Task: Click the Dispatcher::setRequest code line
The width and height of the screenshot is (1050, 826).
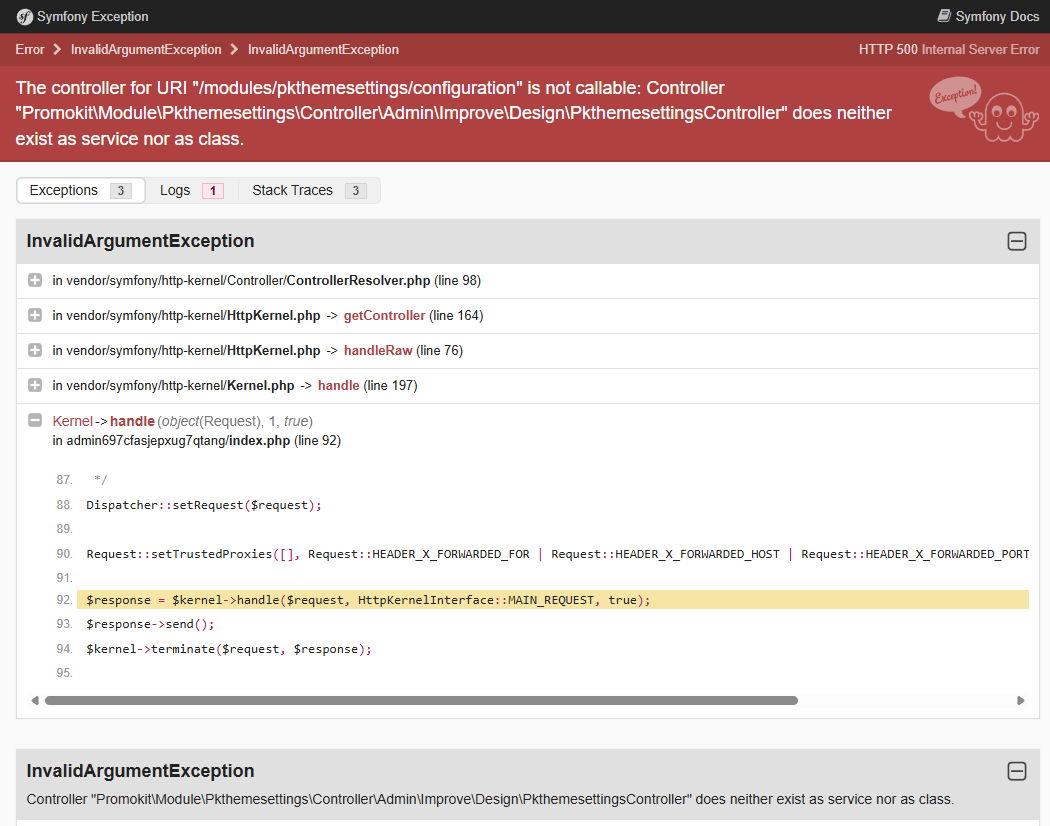Action: pos(204,505)
